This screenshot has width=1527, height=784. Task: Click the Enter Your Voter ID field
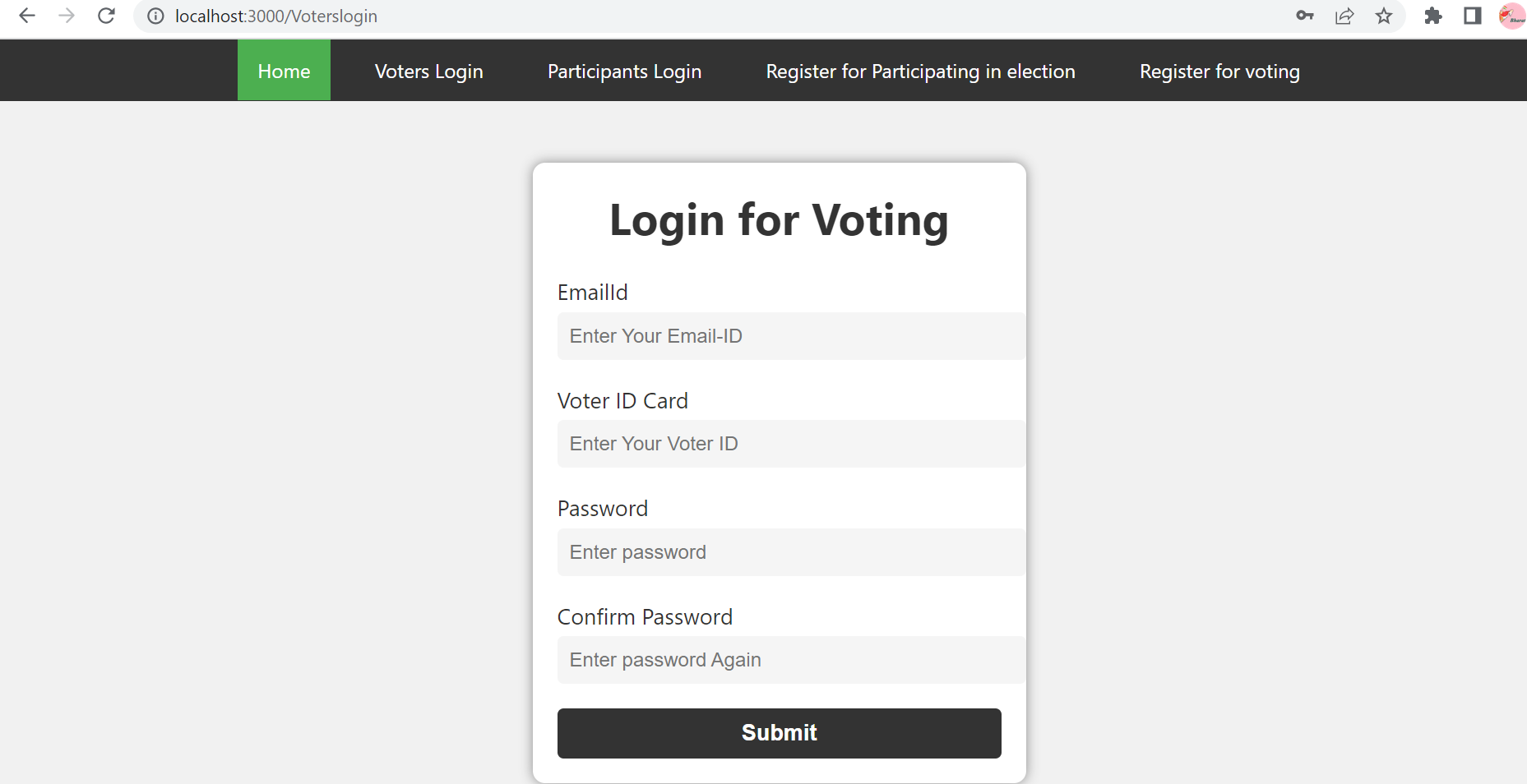coord(790,444)
